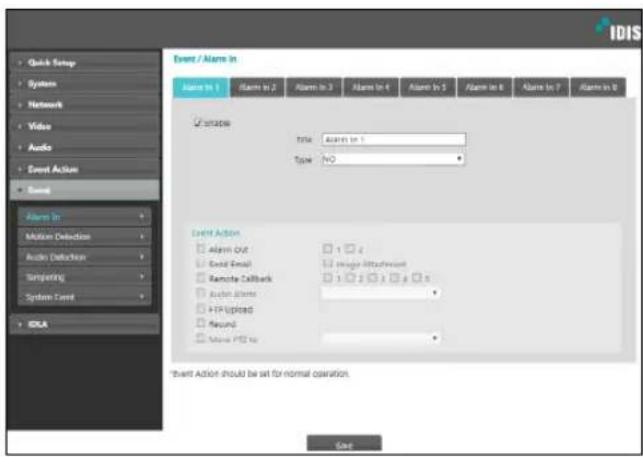Expand the last sidebar section below System Event
The width and height of the screenshot is (643, 457).
(x=84, y=324)
